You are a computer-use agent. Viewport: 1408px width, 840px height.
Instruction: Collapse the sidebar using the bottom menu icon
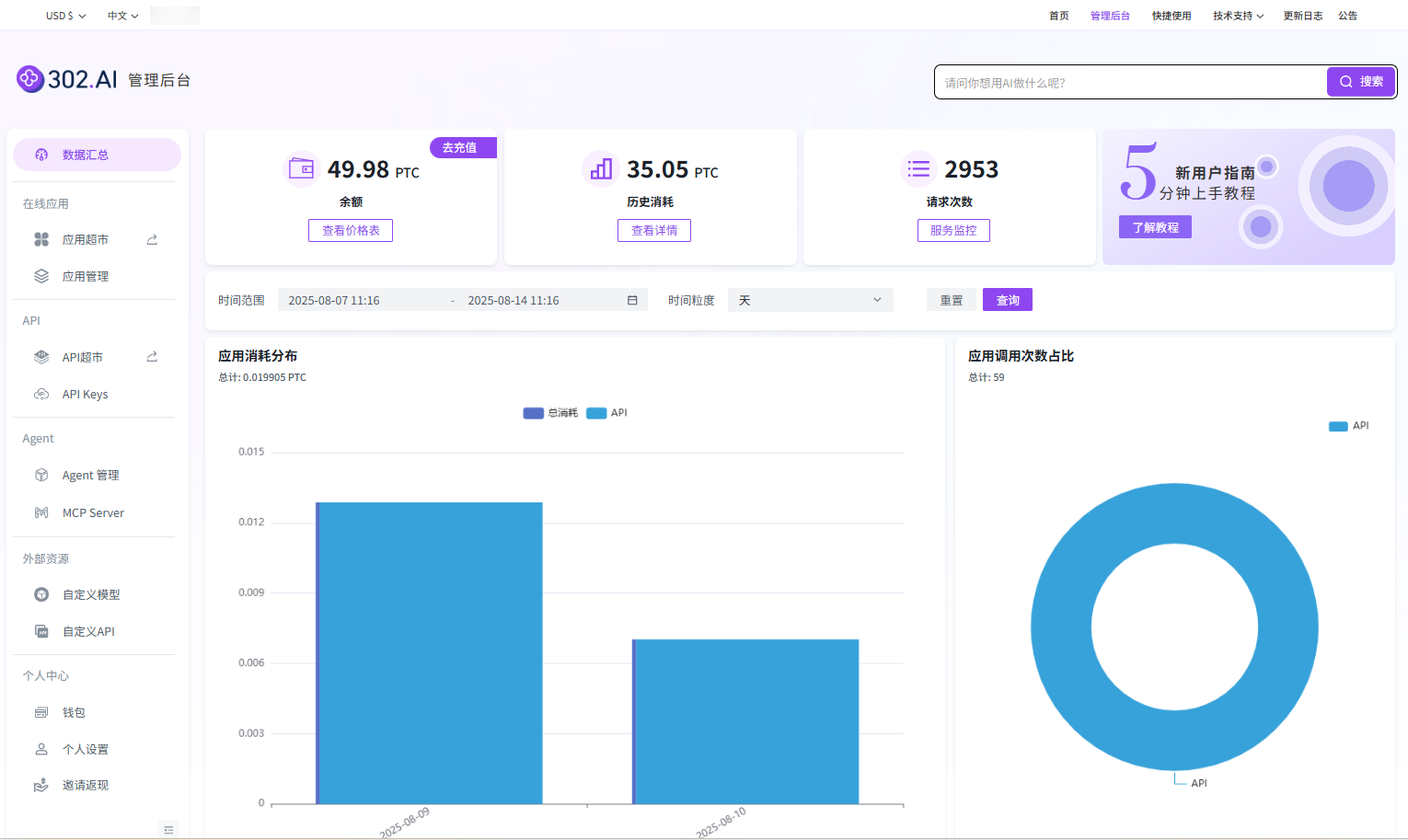(x=168, y=829)
